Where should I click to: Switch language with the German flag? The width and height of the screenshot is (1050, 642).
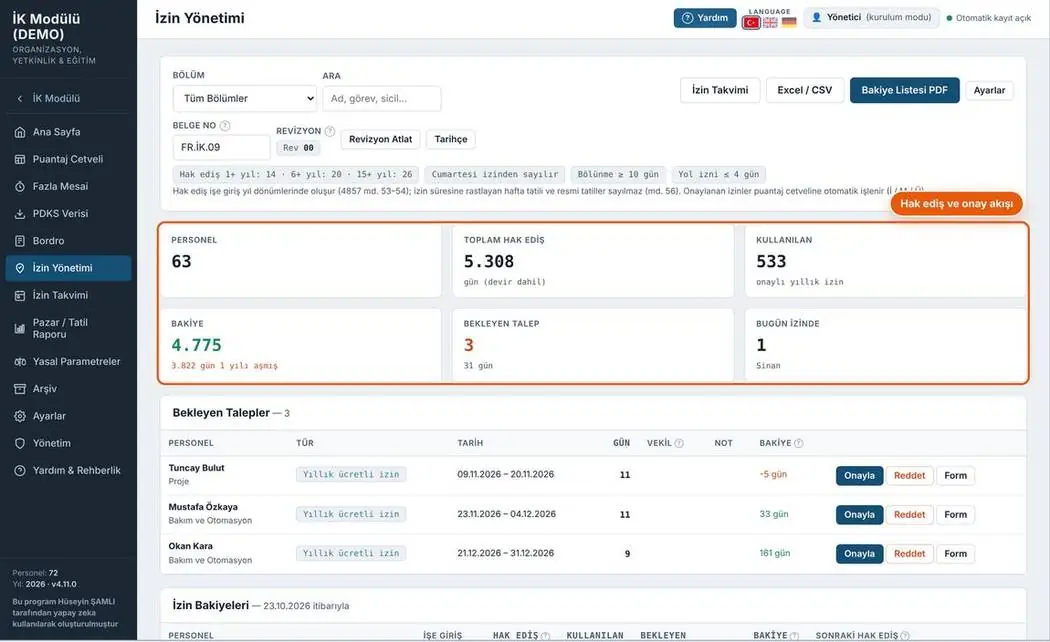(789, 22)
